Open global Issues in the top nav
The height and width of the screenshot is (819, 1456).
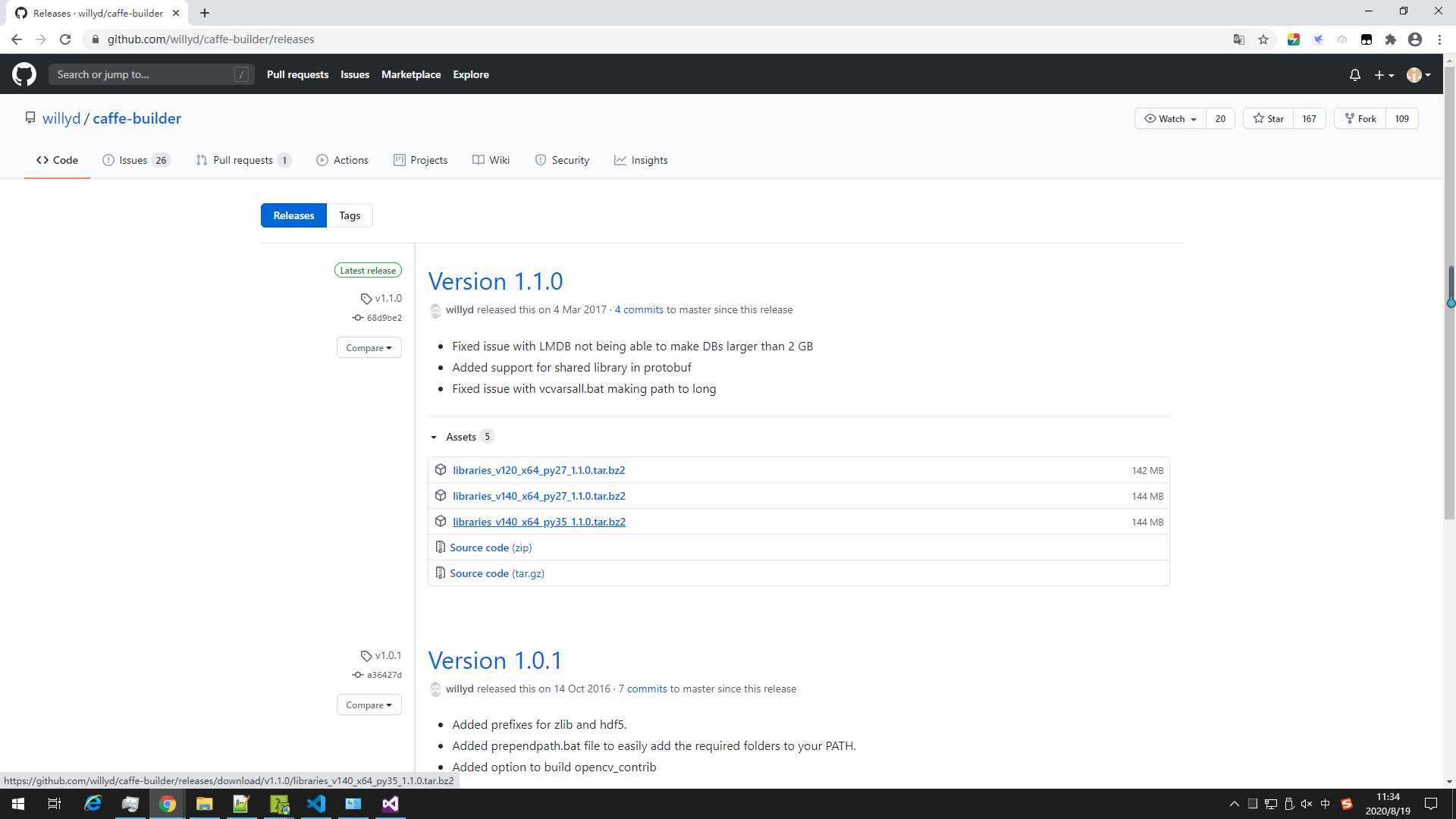(x=355, y=74)
